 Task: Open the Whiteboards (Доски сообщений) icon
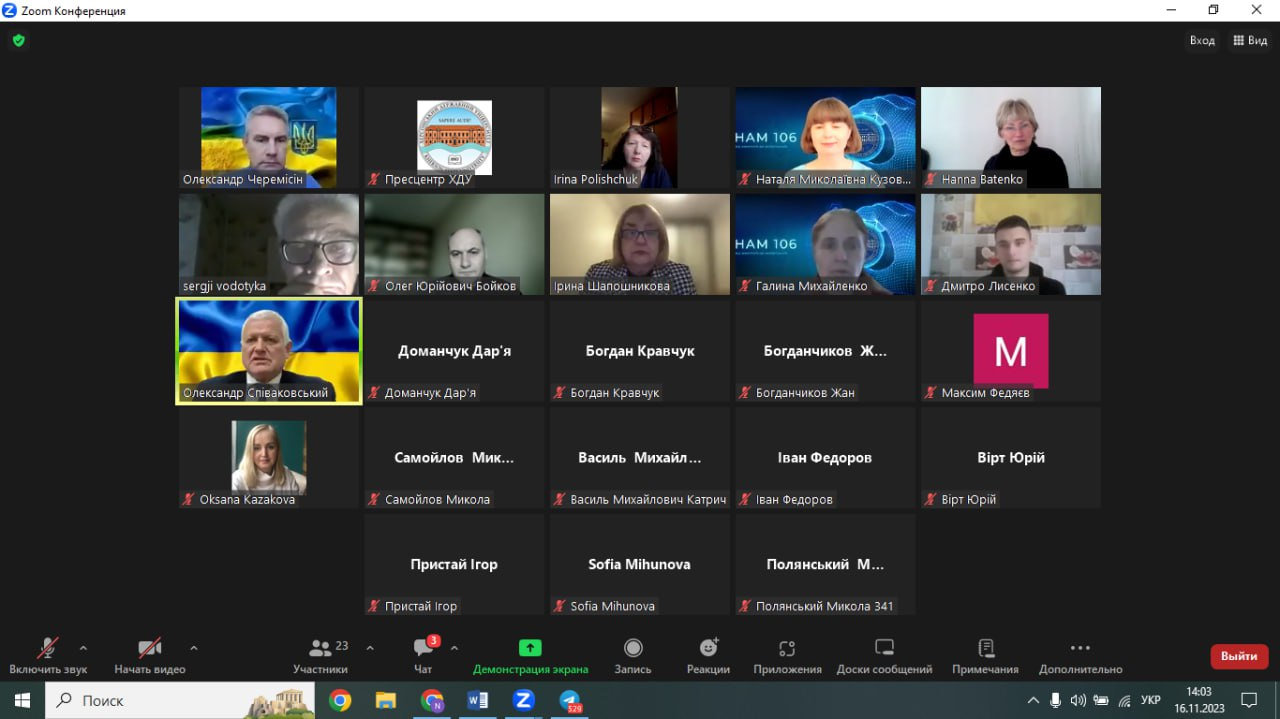[884, 648]
